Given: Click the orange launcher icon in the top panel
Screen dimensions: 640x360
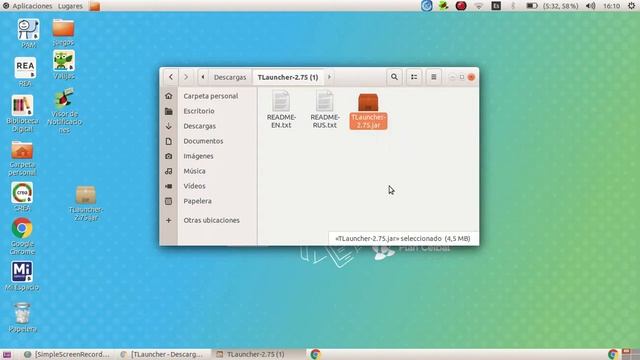Looking at the screenshot, I should (95, 6).
